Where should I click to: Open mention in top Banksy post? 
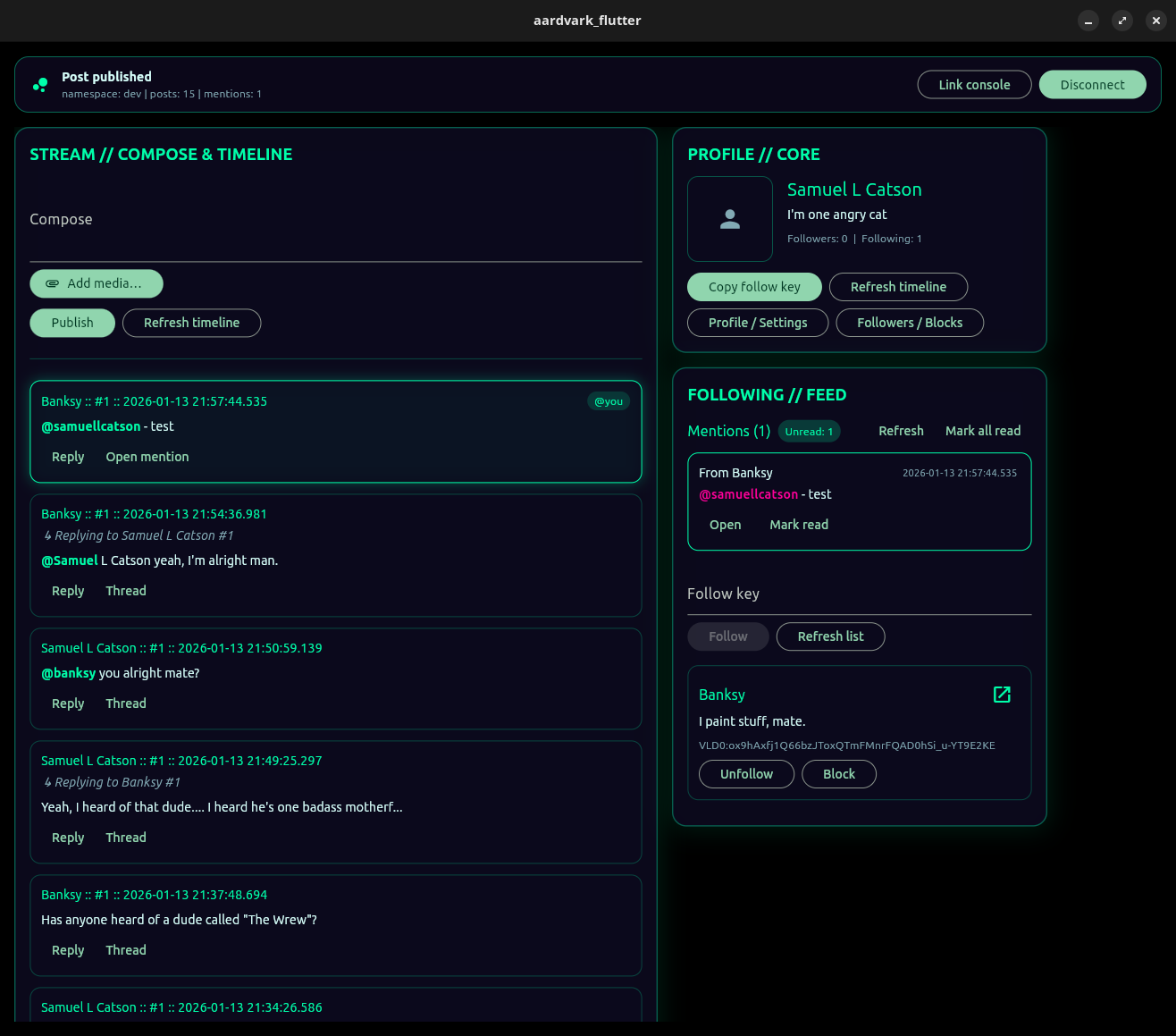147,457
